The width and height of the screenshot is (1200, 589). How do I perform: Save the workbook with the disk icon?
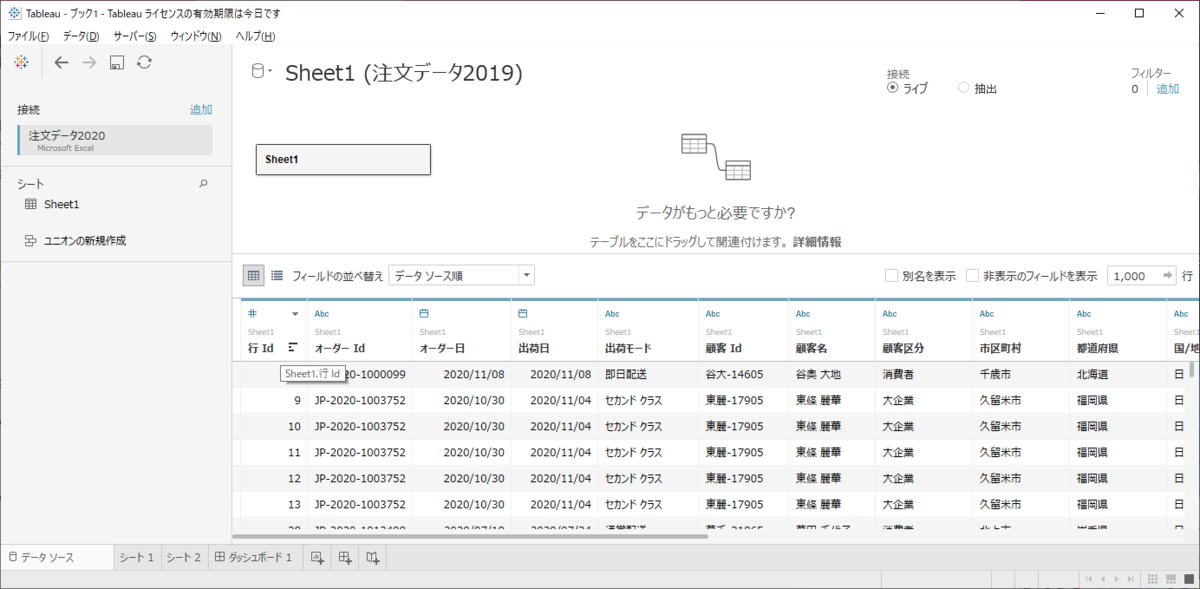point(117,62)
